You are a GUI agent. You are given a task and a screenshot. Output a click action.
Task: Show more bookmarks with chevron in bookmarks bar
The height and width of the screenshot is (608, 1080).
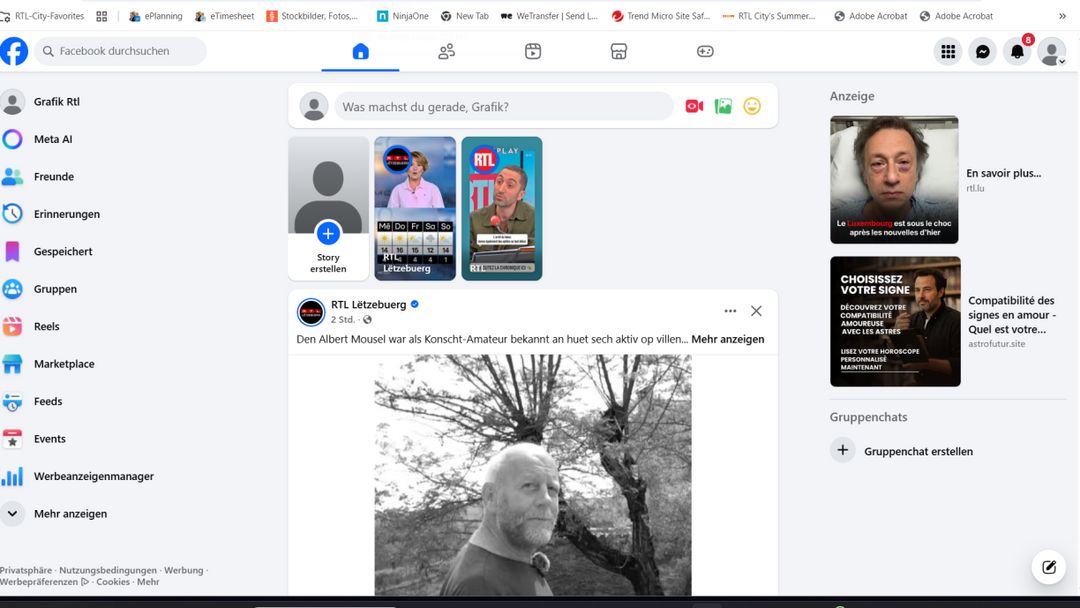pyautogui.click(x=1062, y=16)
